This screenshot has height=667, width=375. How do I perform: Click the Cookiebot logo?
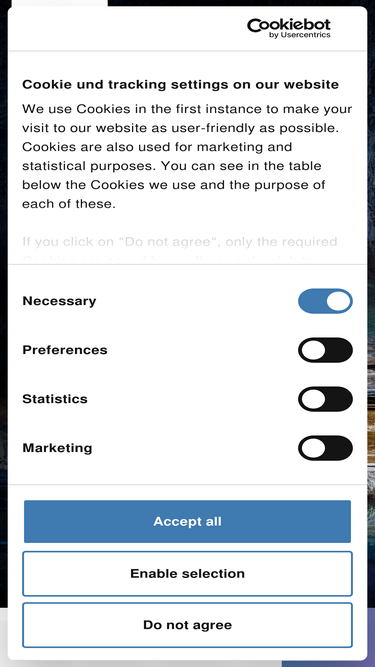click(x=289, y=28)
